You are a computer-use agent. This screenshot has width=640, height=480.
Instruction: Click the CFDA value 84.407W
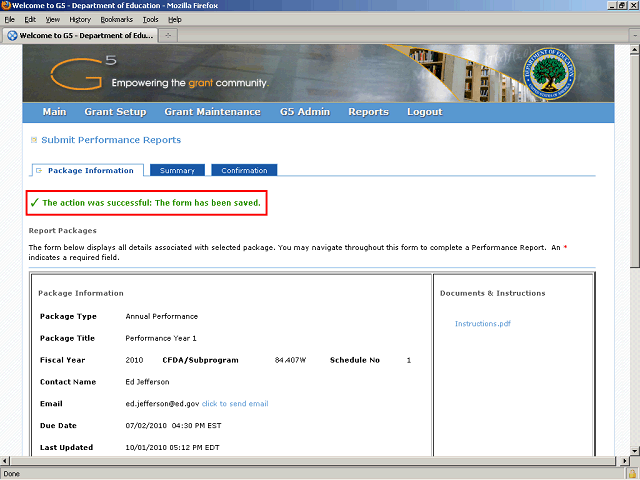click(290, 360)
